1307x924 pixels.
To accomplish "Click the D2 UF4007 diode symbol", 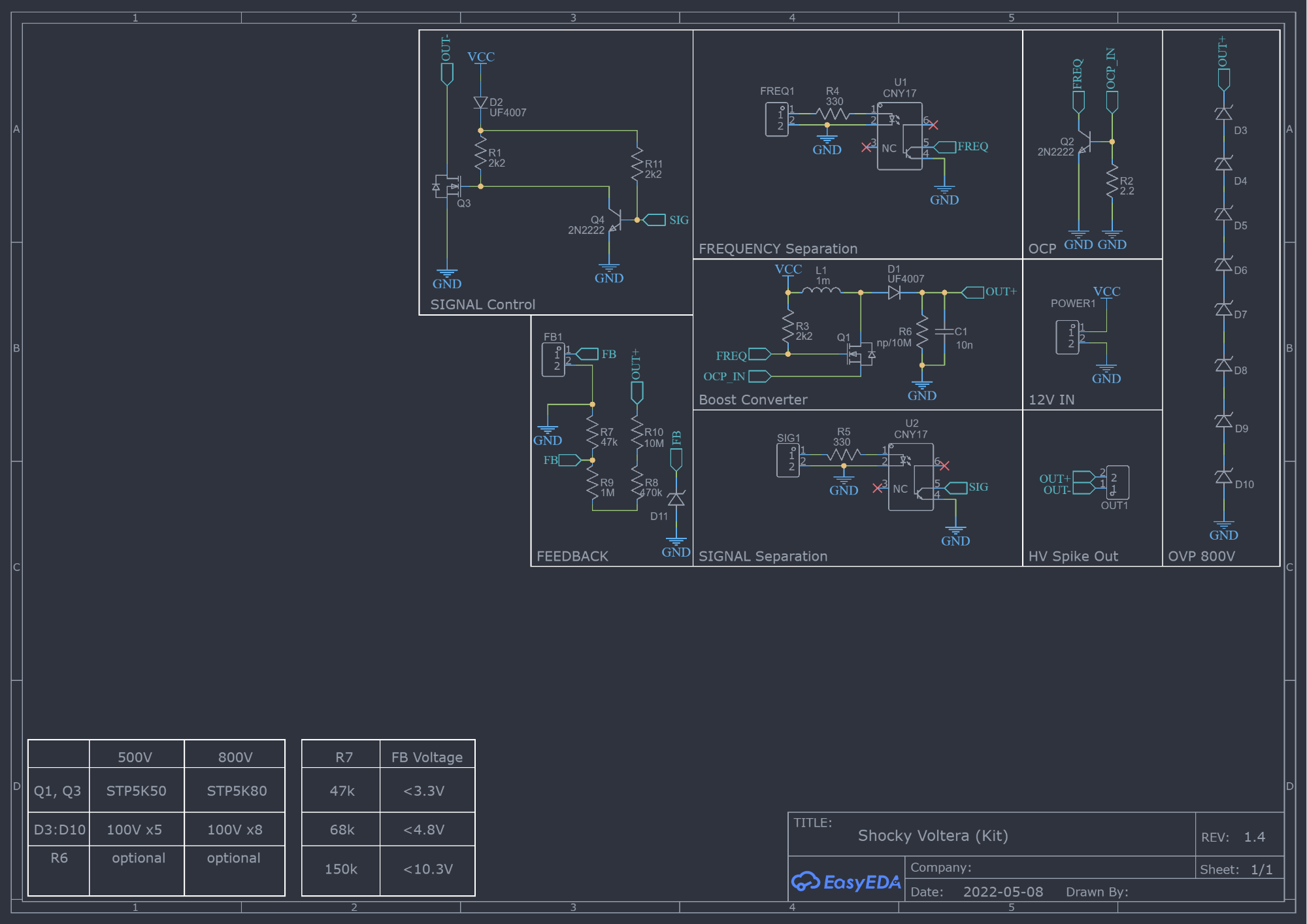I will (480, 103).
